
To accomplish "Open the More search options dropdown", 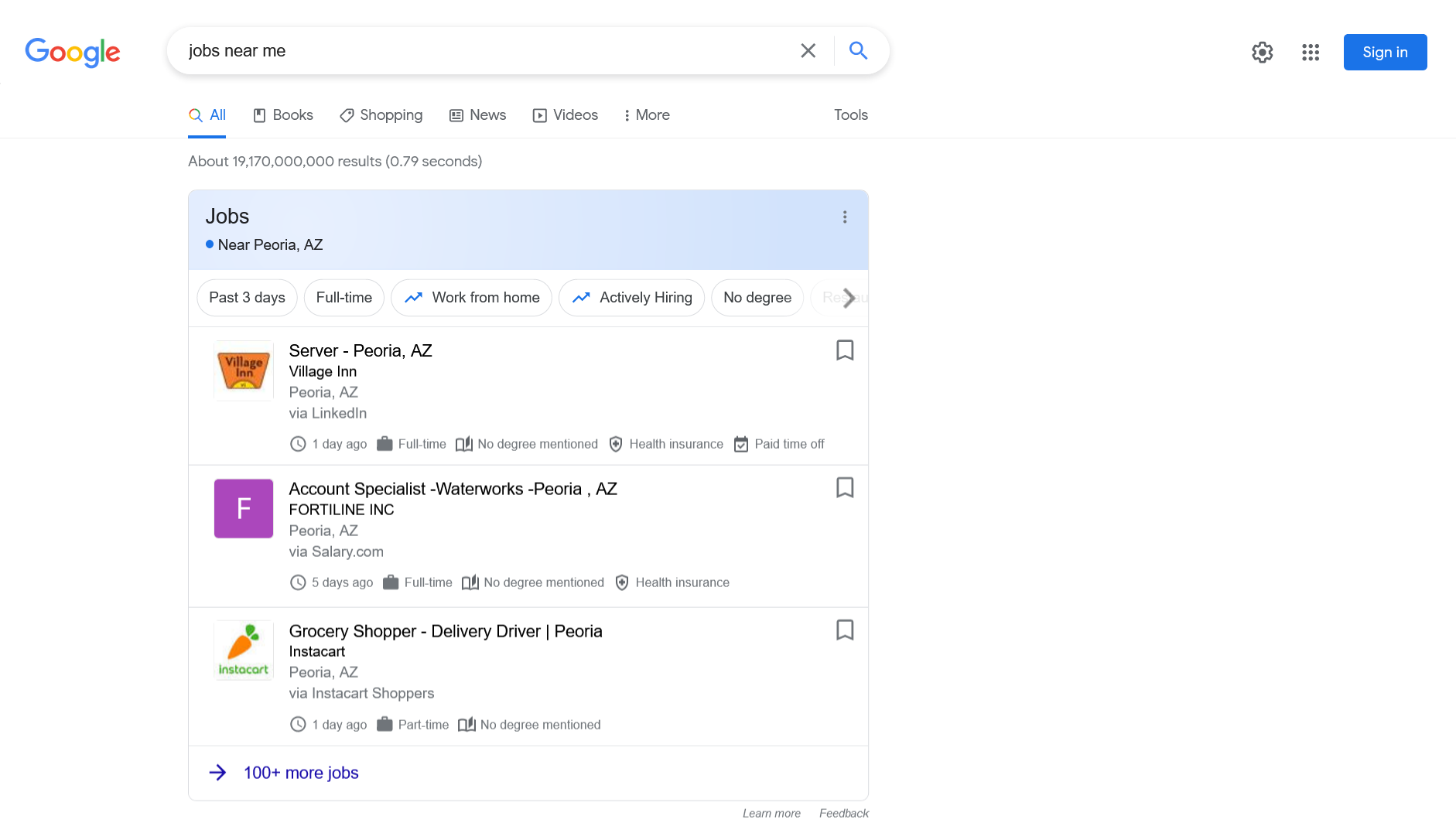I will (646, 114).
